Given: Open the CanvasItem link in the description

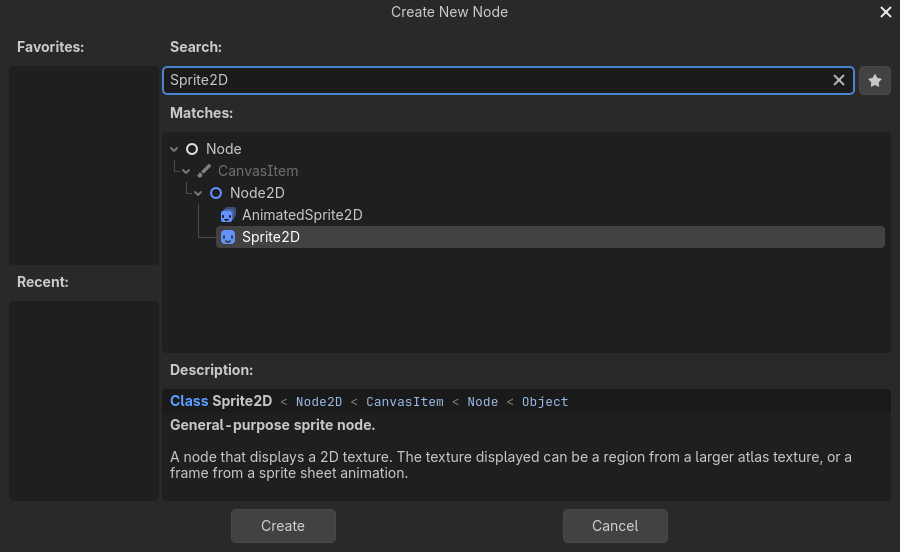Looking at the screenshot, I should 404,402.
